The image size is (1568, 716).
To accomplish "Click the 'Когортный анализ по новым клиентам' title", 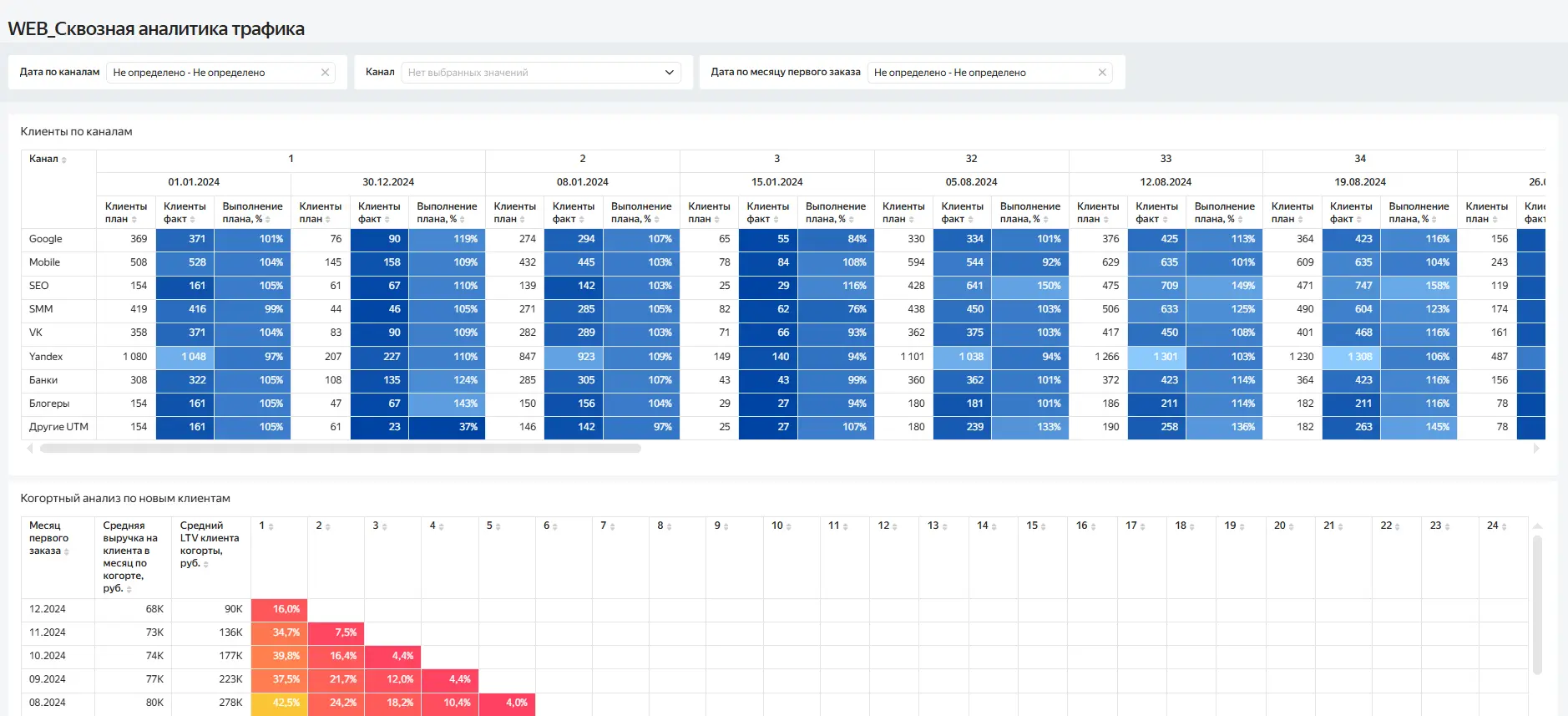I will click(125, 499).
